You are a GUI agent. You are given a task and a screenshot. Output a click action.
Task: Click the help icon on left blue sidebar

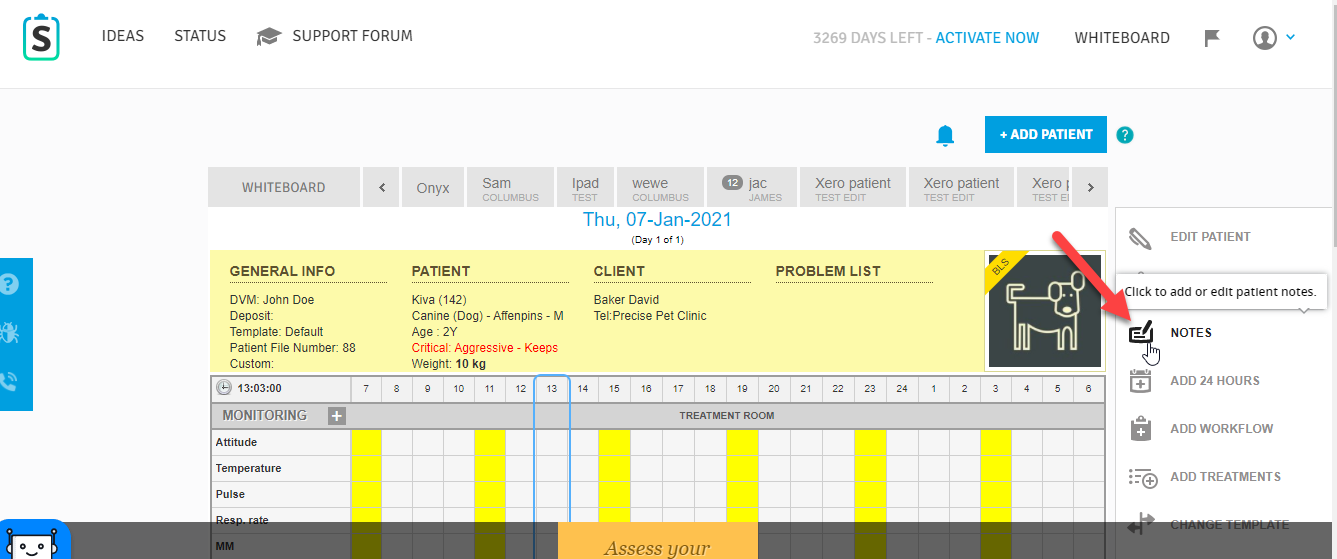pos(9,285)
